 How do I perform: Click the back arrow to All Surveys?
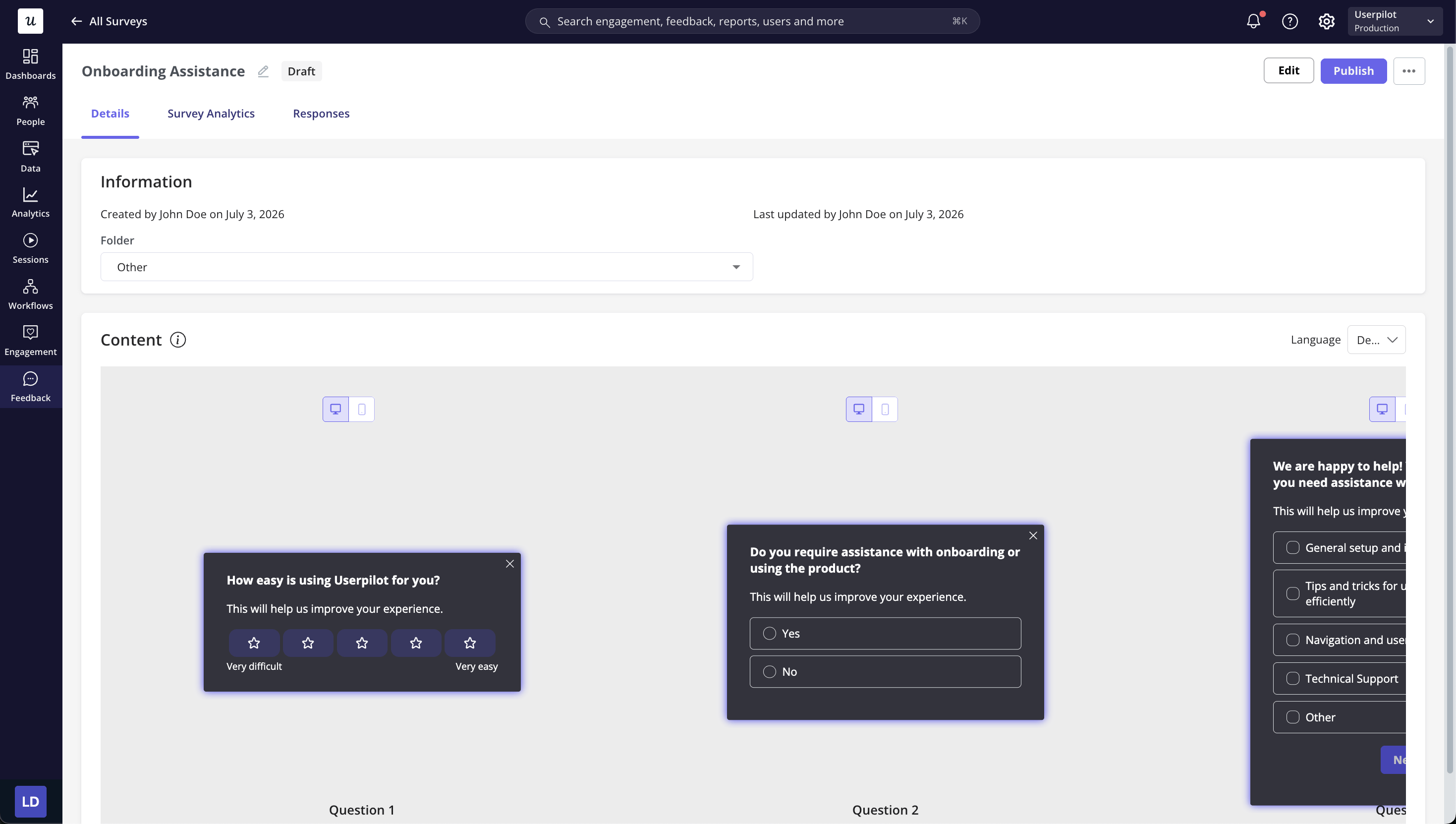pos(76,21)
